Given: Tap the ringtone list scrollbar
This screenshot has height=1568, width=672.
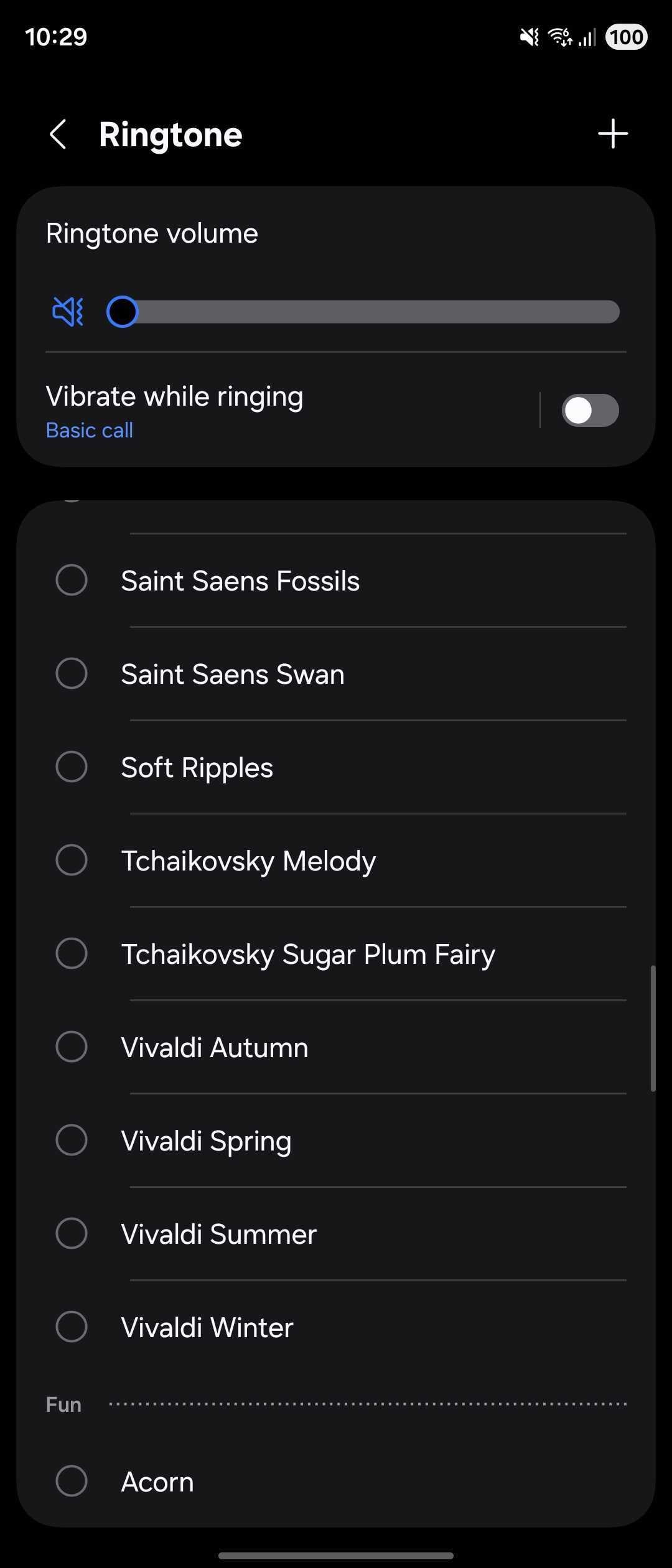Looking at the screenshot, I should [653, 1028].
